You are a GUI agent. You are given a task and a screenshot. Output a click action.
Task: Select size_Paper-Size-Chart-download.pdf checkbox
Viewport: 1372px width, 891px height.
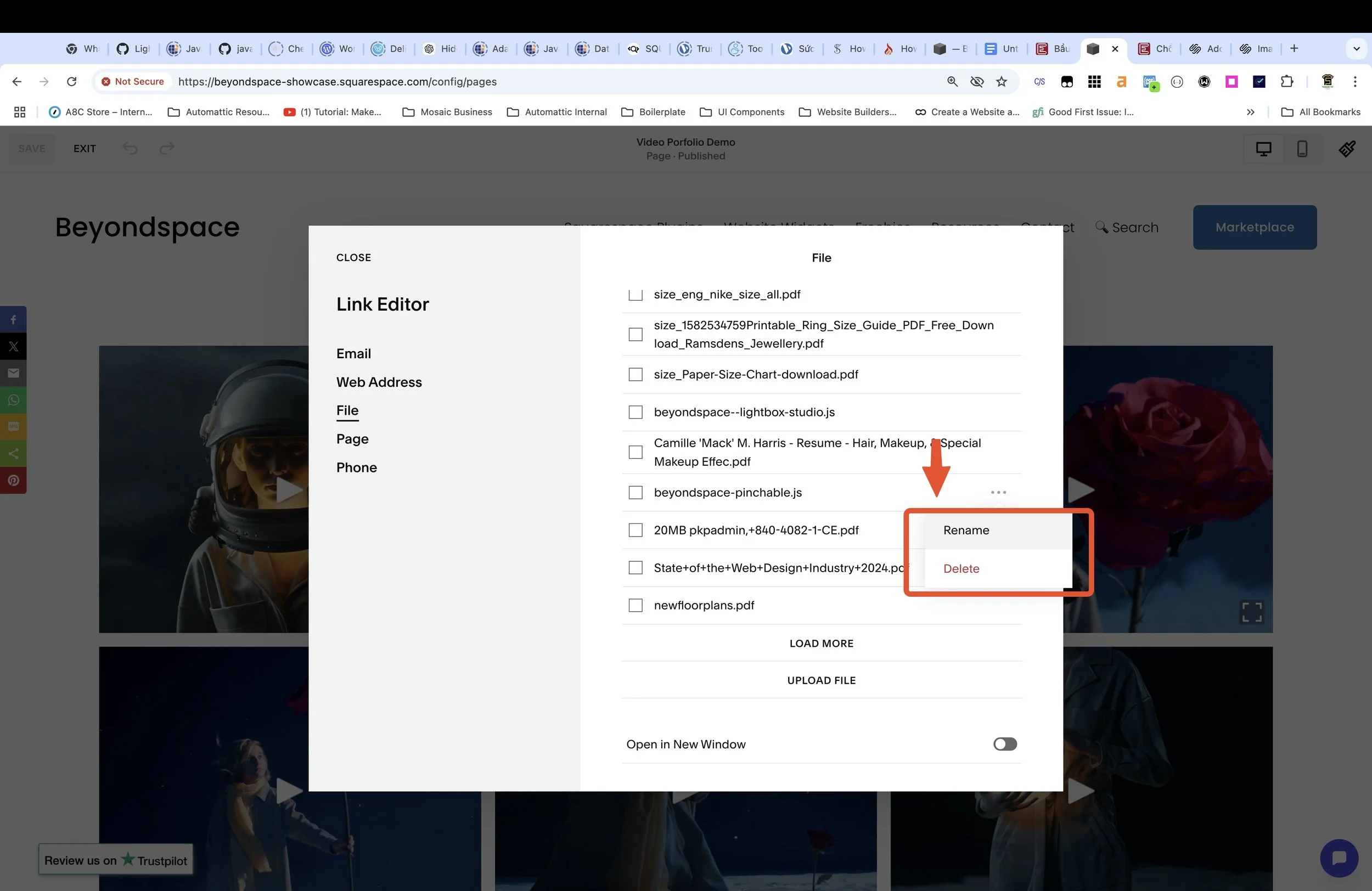[635, 374]
